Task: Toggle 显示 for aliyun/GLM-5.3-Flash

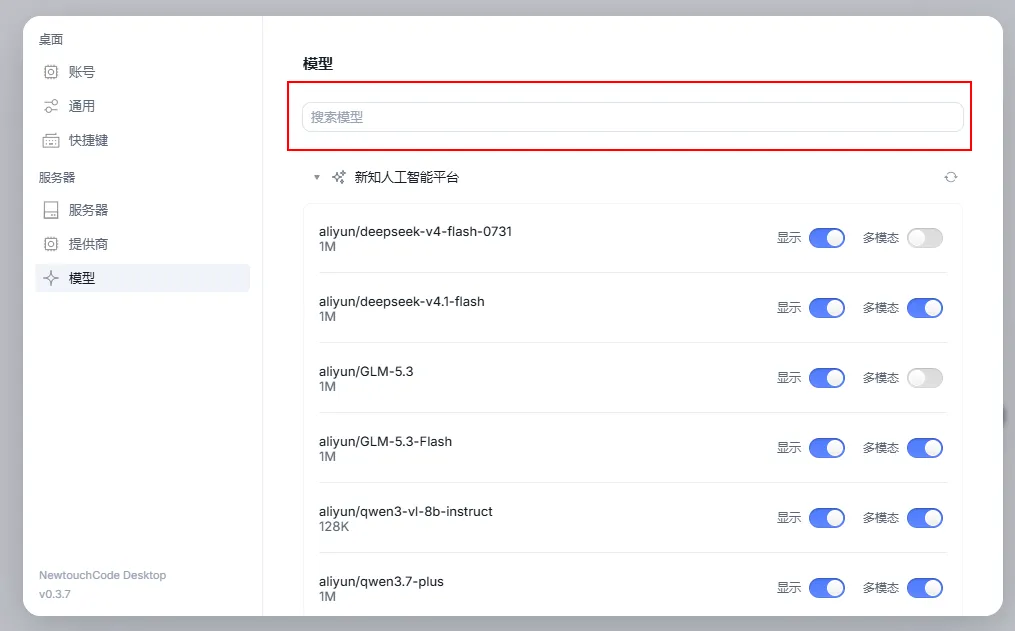Action: tap(827, 448)
